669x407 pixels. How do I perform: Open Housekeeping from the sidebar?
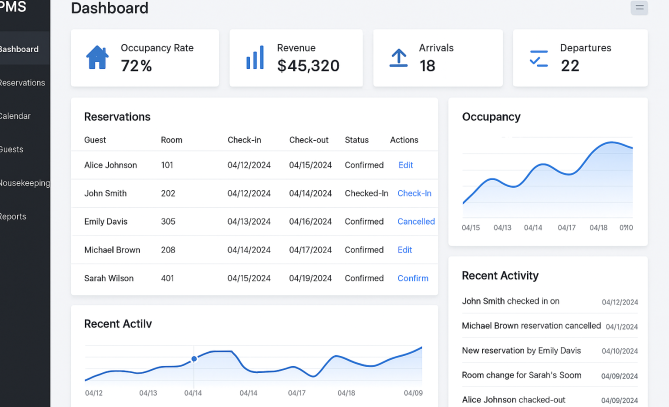tap(25, 183)
